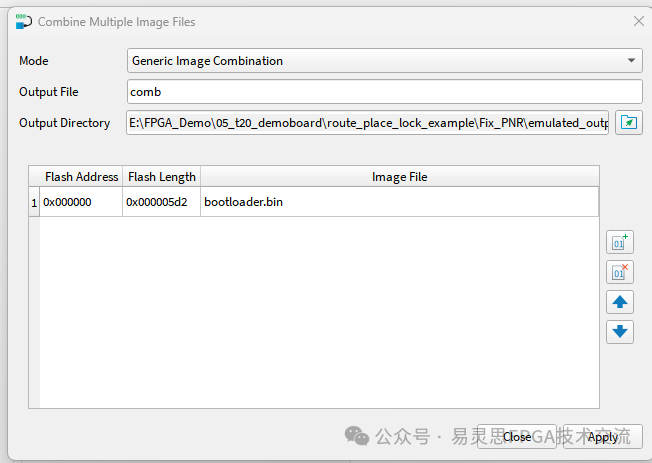The height and width of the screenshot is (463, 652).
Task: Click the Output File text field
Action: (384, 92)
